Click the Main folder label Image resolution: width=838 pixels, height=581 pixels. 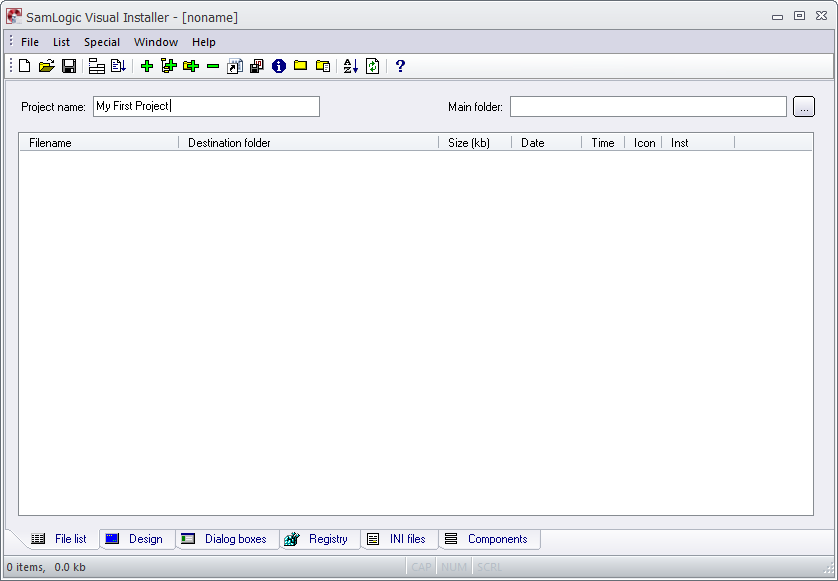point(476,107)
